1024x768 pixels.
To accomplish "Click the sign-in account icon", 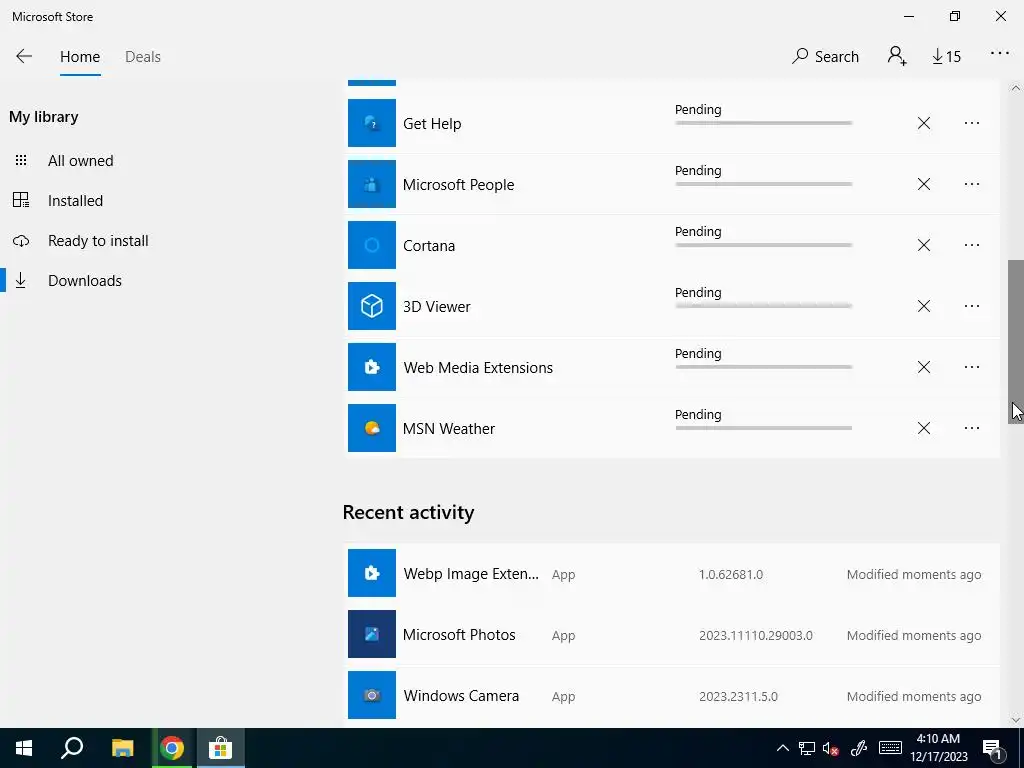I will point(897,56).
